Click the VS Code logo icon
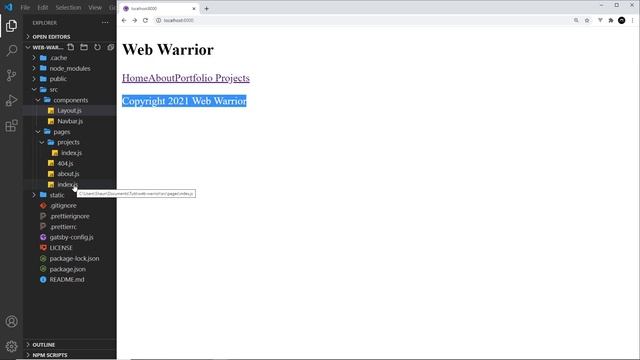The height and width of the screenshot is (360, 640). pyautogui.click(x=9, y=7)
